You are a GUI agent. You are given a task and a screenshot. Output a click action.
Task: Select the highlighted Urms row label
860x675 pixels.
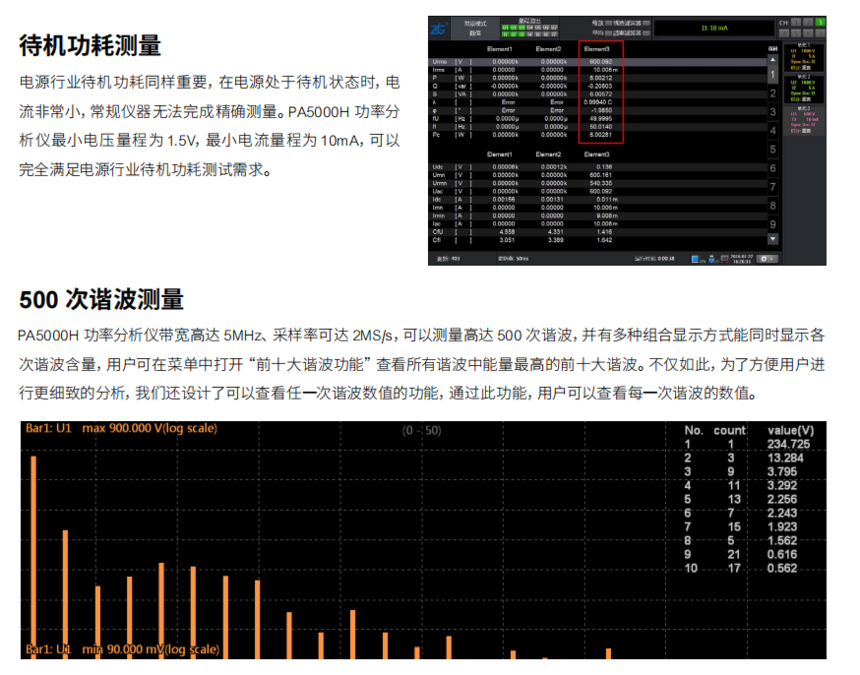439,62
